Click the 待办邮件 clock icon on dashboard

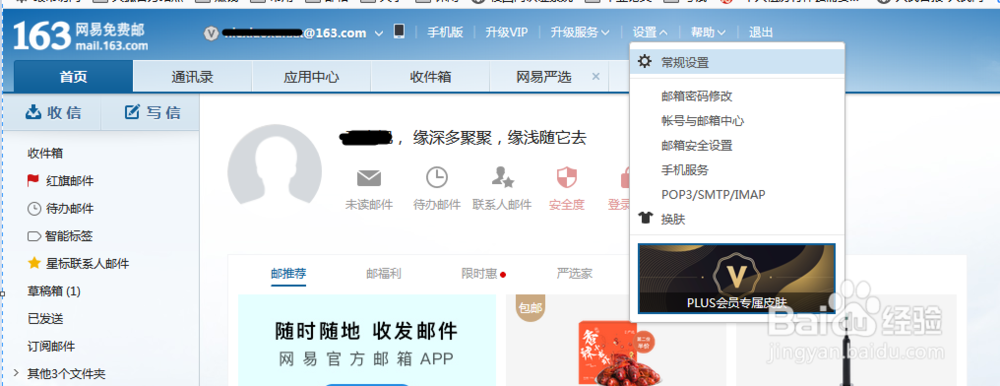click(x=437, y=177)
